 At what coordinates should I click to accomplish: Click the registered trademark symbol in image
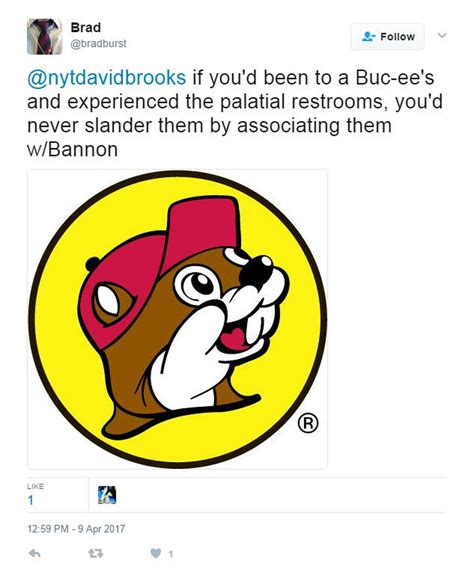pos(308,423)
